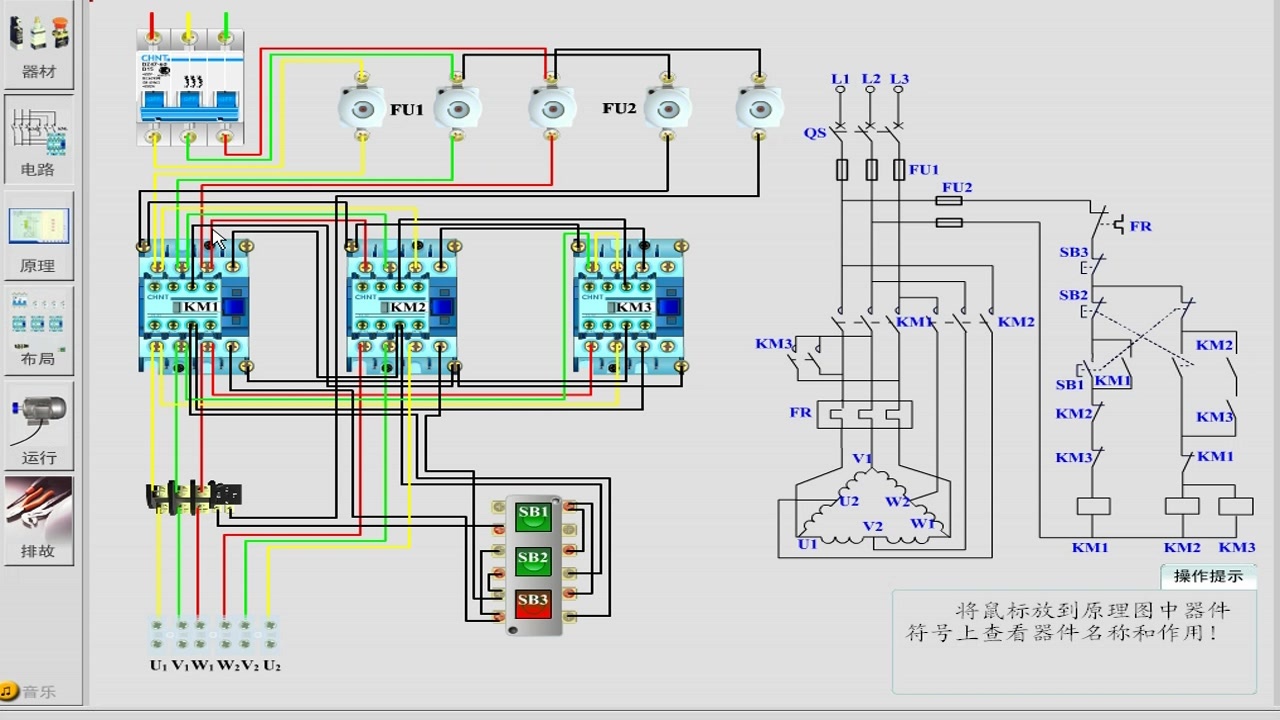Click the fuse holder left of FU2 label
Viewport: 1280px width, 720px height.
pyautogui.click(x=551, y=106)
